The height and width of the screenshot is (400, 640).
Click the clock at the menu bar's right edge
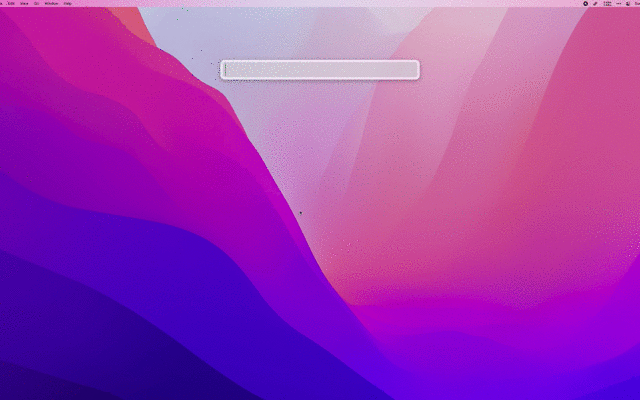coord(636,3)
